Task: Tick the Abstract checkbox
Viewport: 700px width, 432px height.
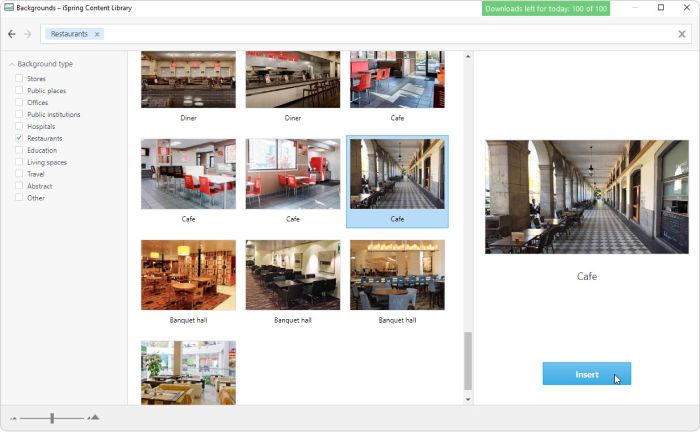Action: pos(19,186)
